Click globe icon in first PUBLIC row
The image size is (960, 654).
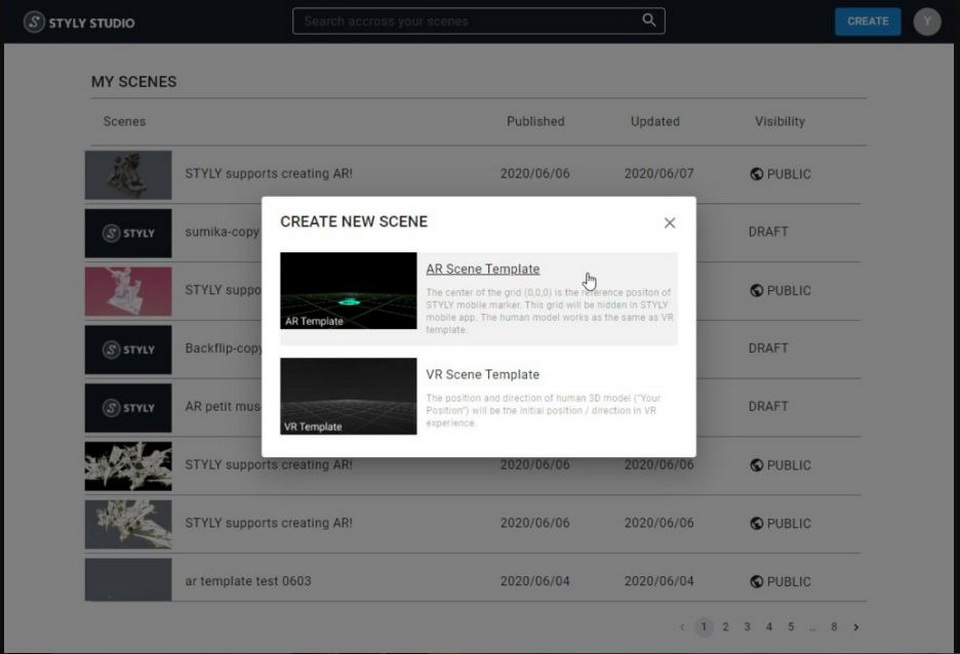757,174
